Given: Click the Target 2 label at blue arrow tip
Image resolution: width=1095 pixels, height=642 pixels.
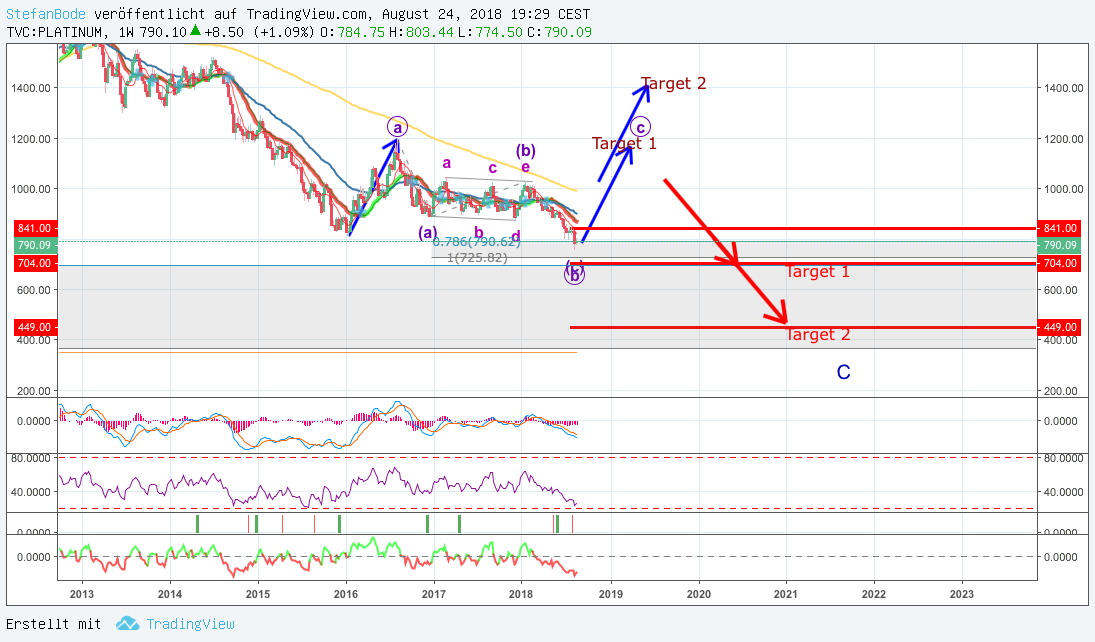Looking at the screenshot, I should (674, 84).
